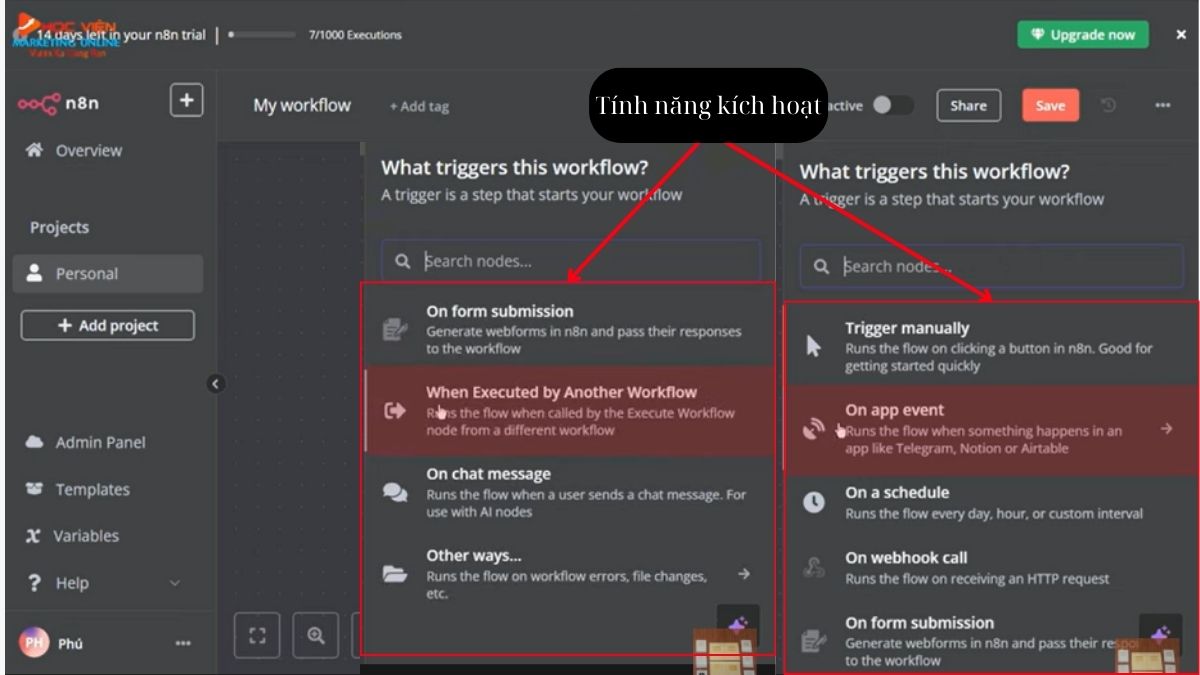Image resolution: width=1200 pixels, height=675 pixels.
Task: Click the "7/1000 Executions" text
Action: click(355, 35)
